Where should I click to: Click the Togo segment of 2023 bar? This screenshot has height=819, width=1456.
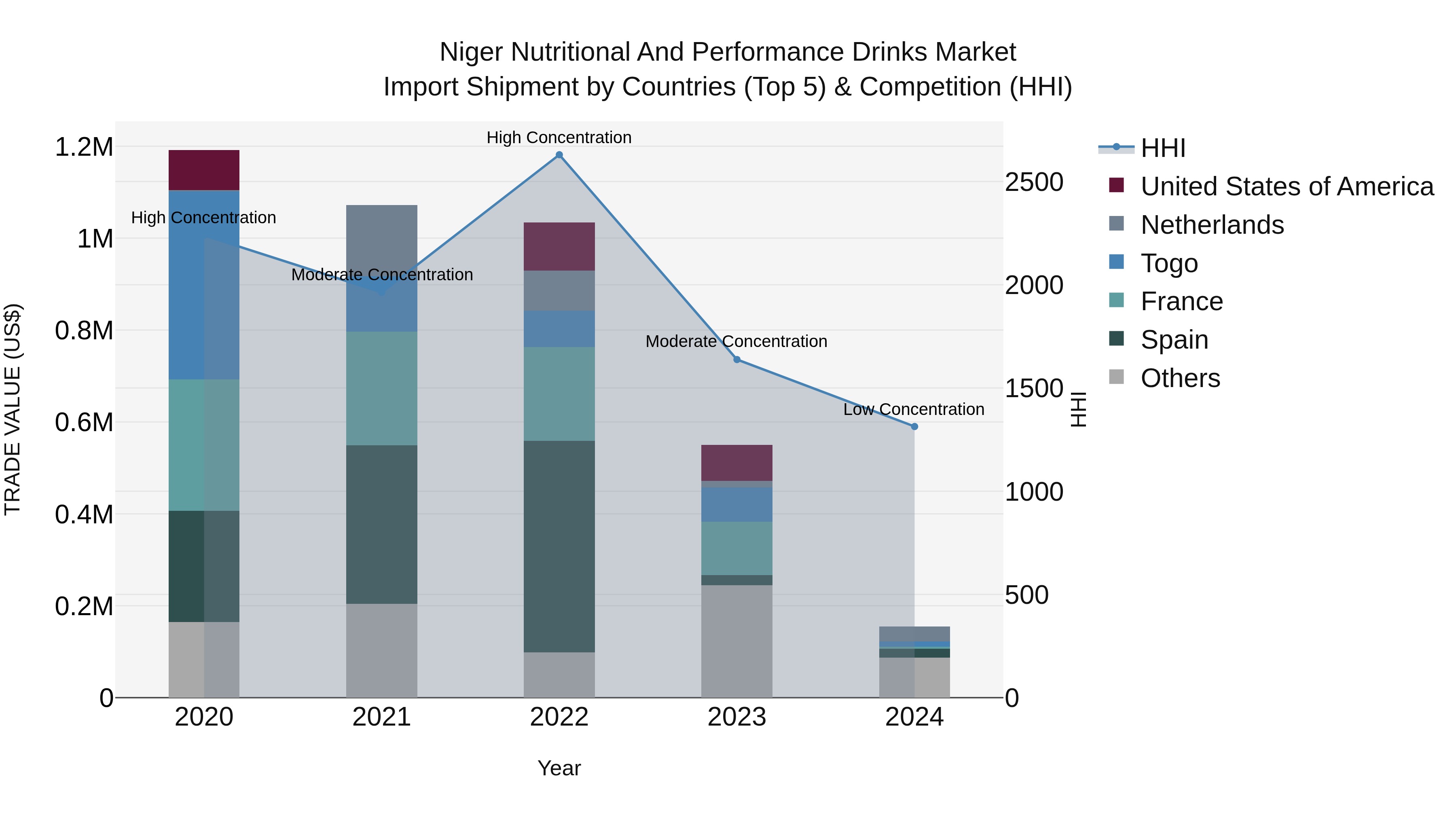(x=737, y=505)
